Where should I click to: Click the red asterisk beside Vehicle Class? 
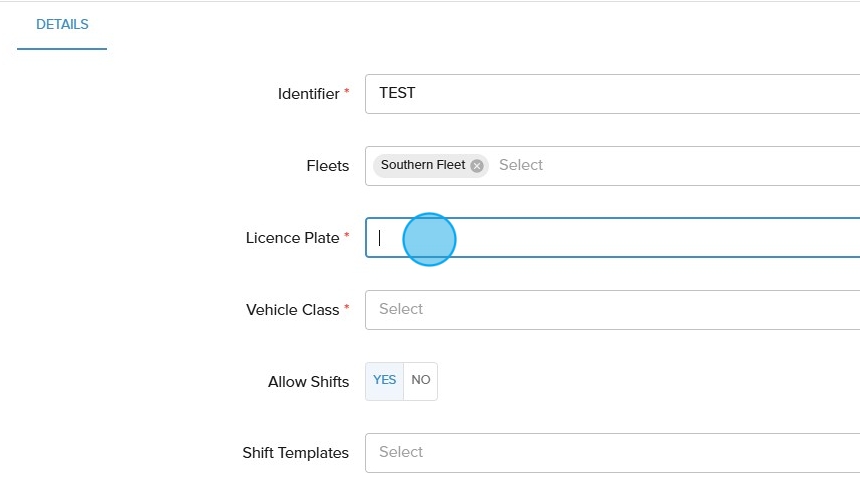click(x=347, y=308)
